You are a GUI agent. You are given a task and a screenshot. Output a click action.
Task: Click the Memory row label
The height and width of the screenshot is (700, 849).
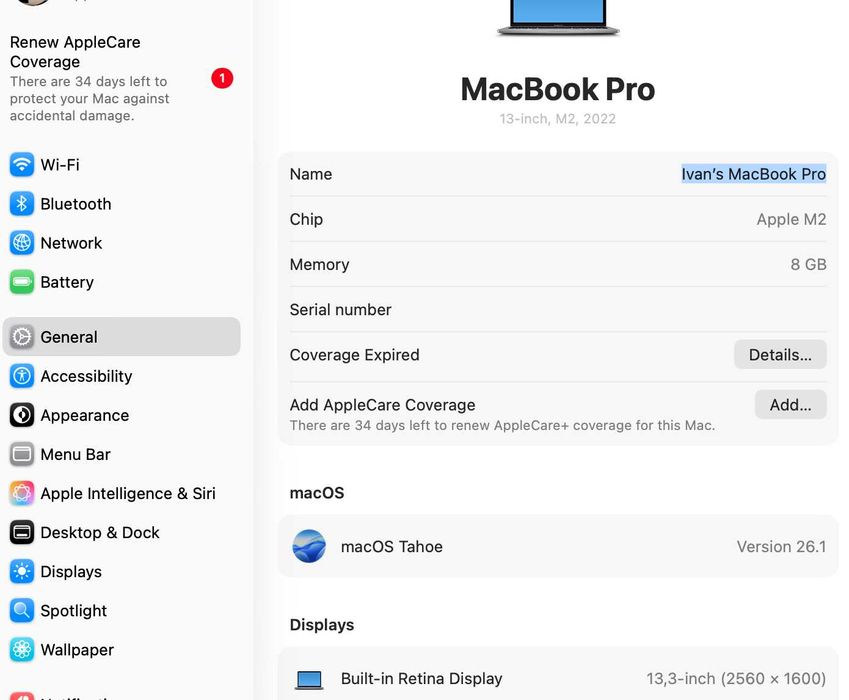(x=319, y=265)
